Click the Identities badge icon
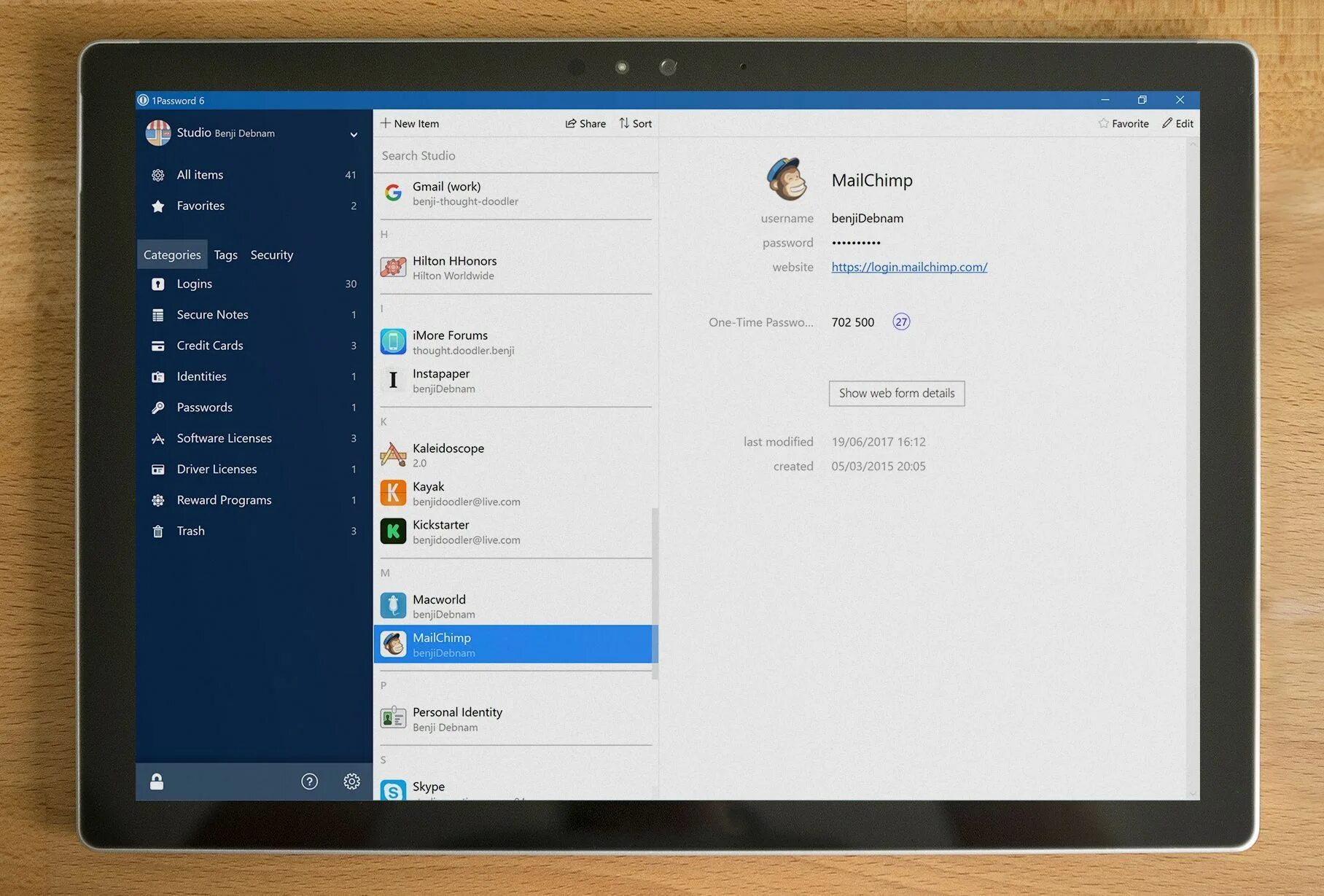Viewport: 1324px width, 896px height. pos(157,377)
